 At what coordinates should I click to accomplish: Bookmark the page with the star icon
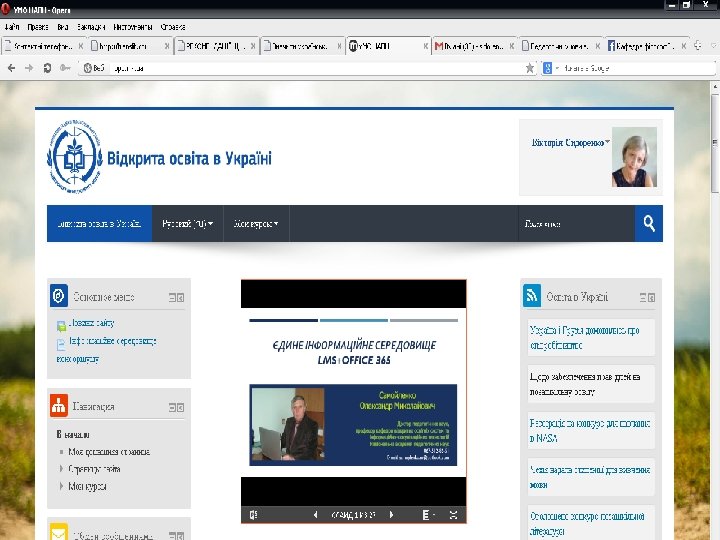point(529,68)
